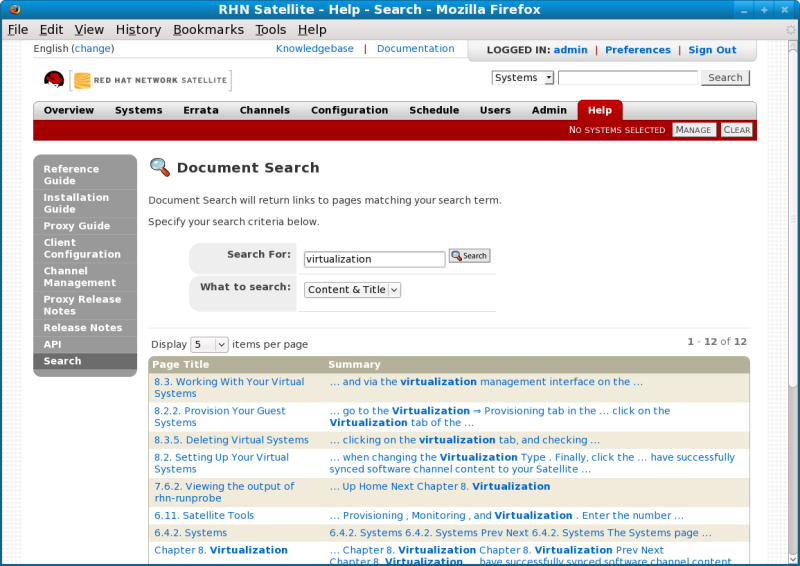Open the Knowledgebase link

click(x=314, y=49)
